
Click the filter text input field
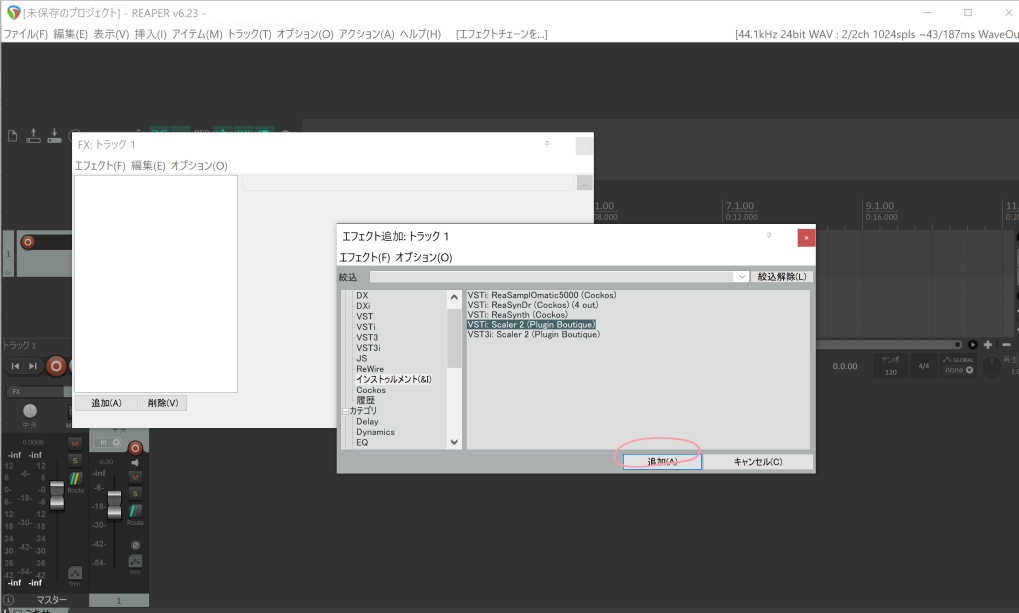tap(552, 277)
